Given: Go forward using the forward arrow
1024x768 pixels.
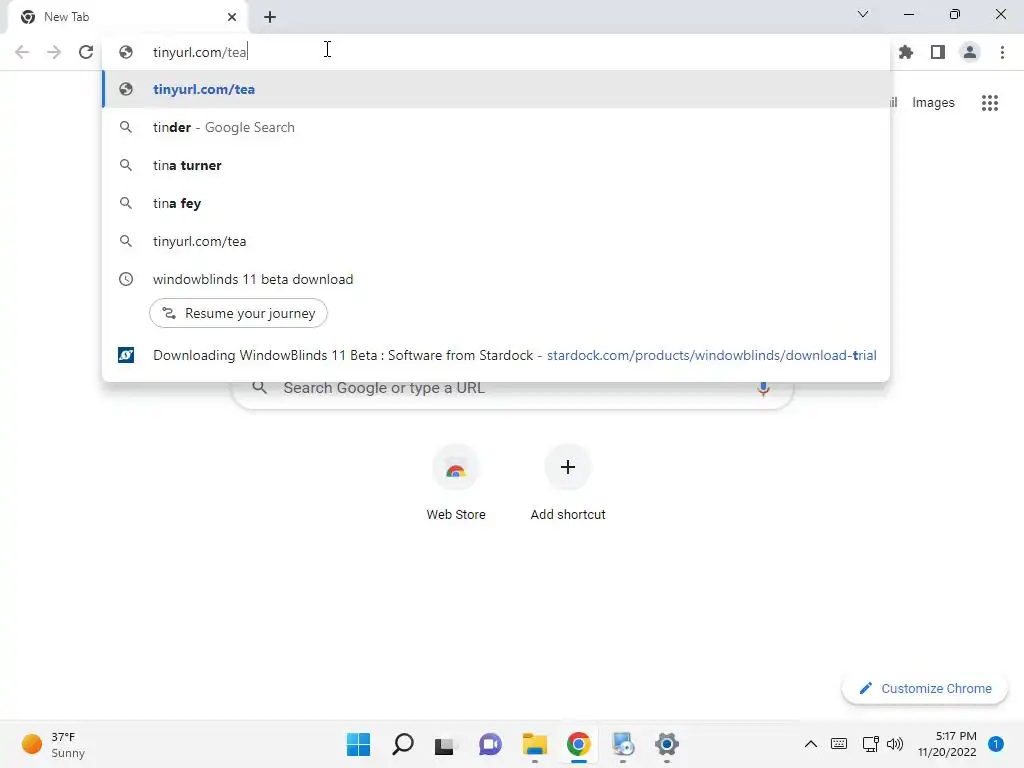Looking at the screenshot, I should 54,52.
